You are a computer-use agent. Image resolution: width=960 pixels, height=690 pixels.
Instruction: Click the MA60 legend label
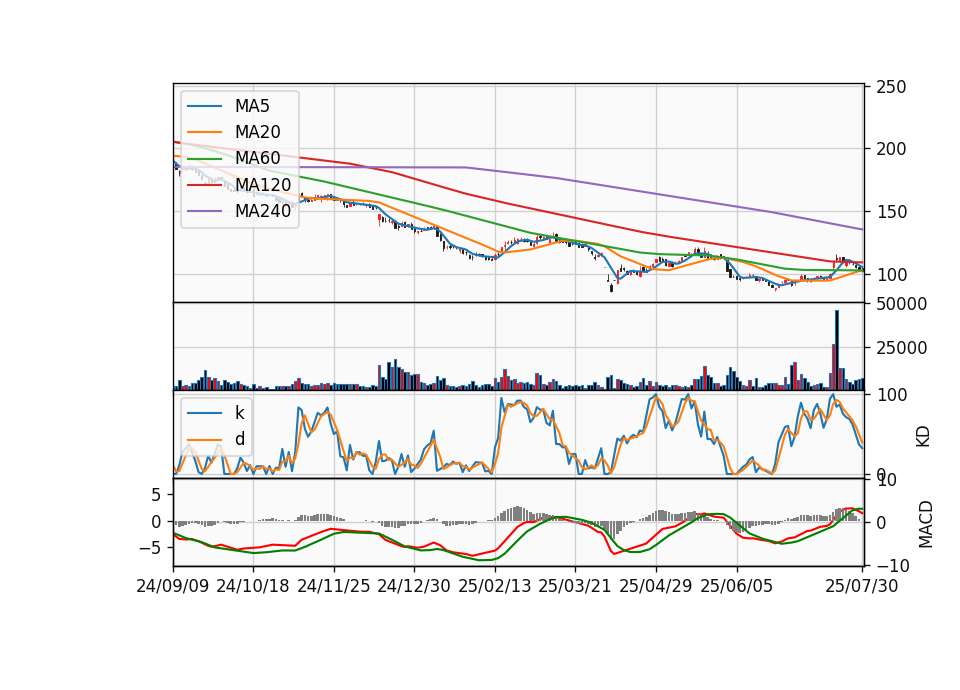[258, 158]
